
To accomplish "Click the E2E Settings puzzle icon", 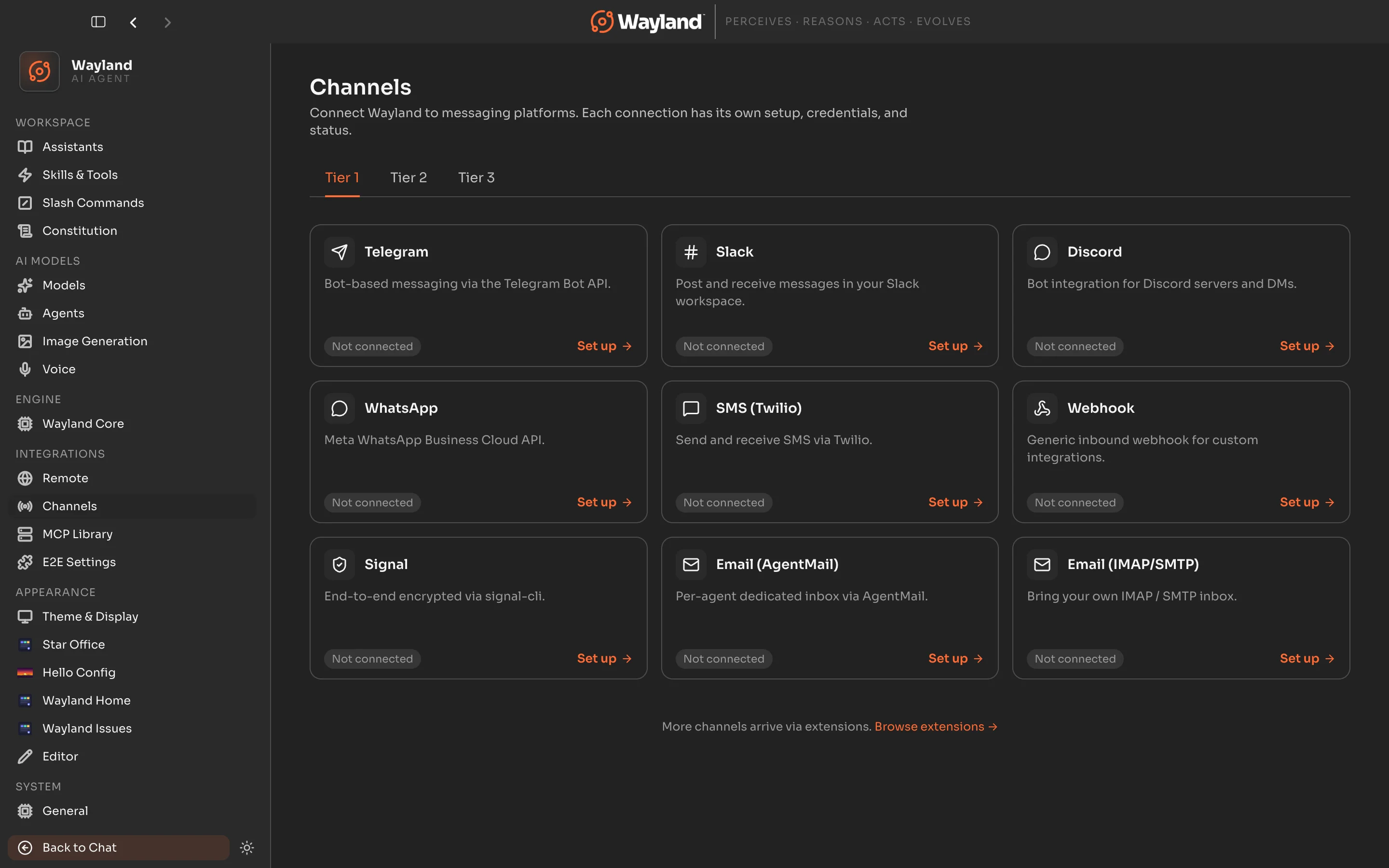I will point(25,562).
